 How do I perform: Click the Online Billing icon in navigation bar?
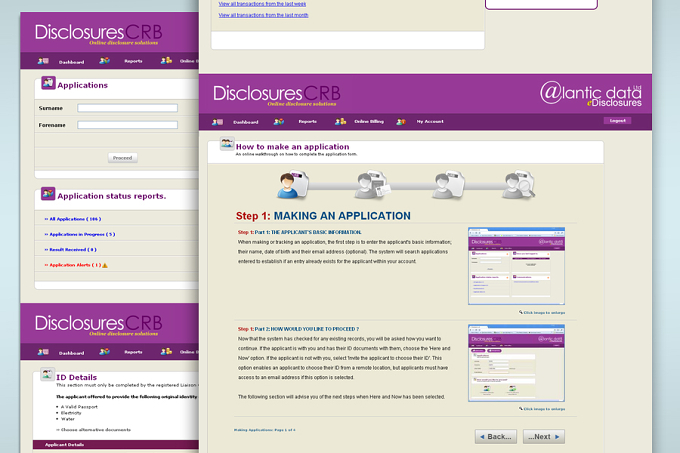[340, 122]
